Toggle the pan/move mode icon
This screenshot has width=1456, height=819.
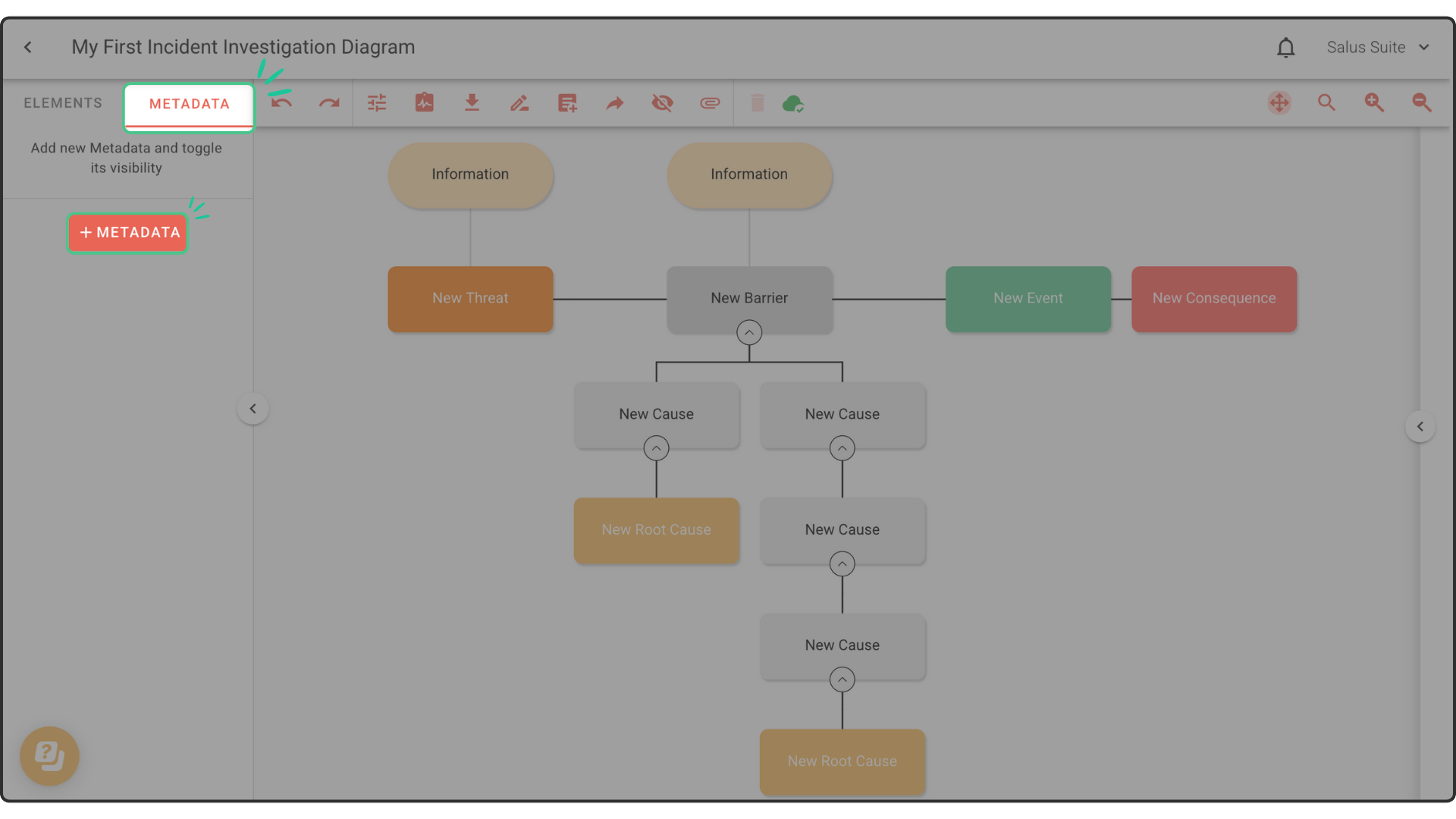click(x=1279, y=103)
